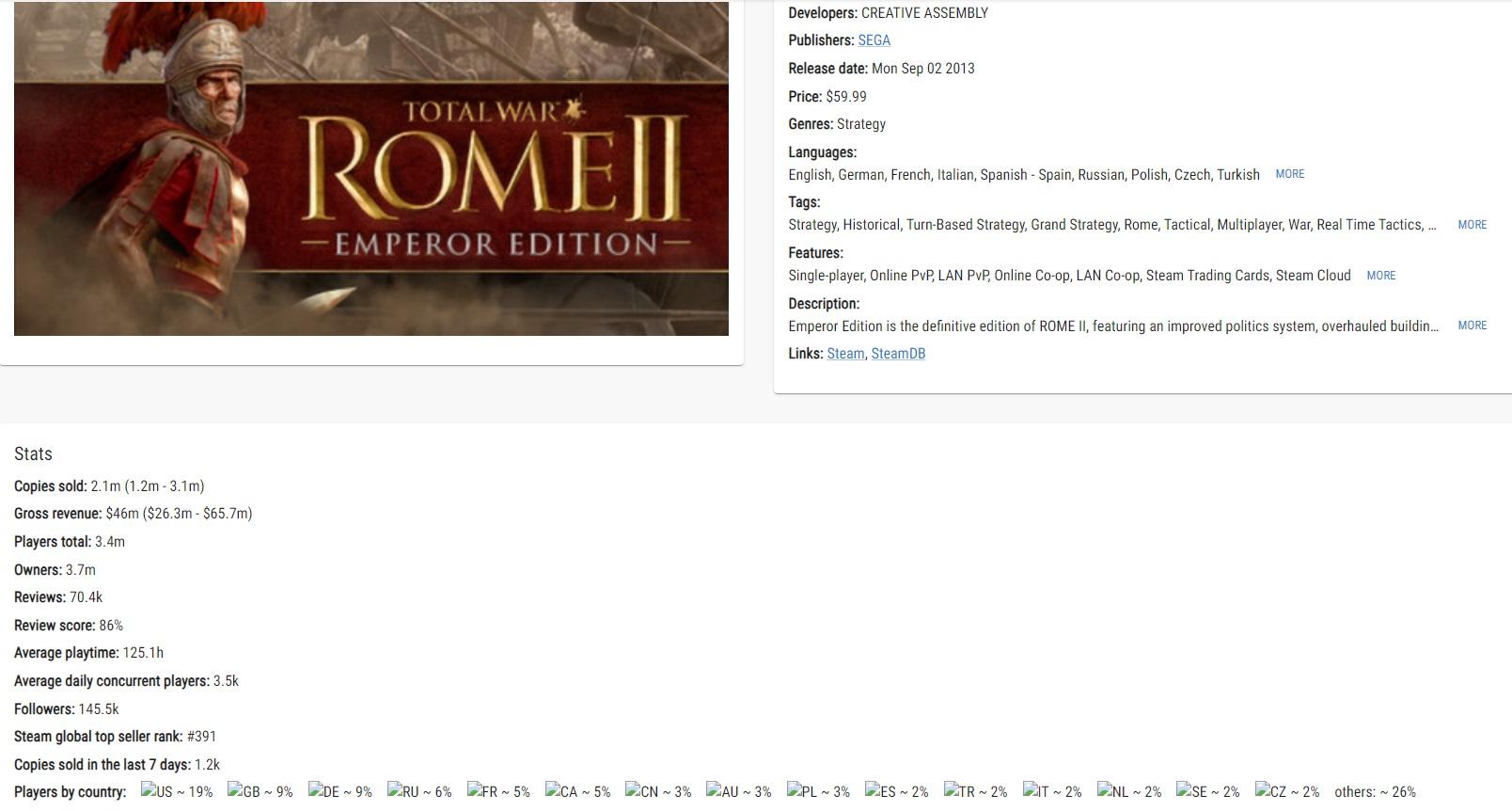1512x811 pixels.
Task: Click the tags list starting 'Strategy, Historical'
Action: [1112, 225]
